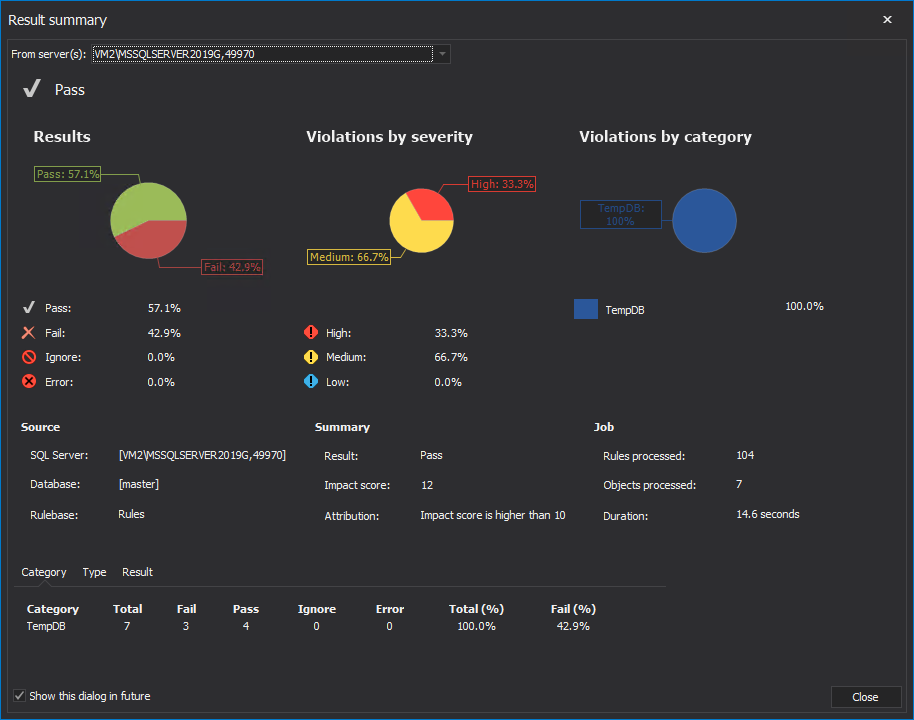Open the From server(s) dropdown arrow
914x720 pixels.
tap(442, 54)
